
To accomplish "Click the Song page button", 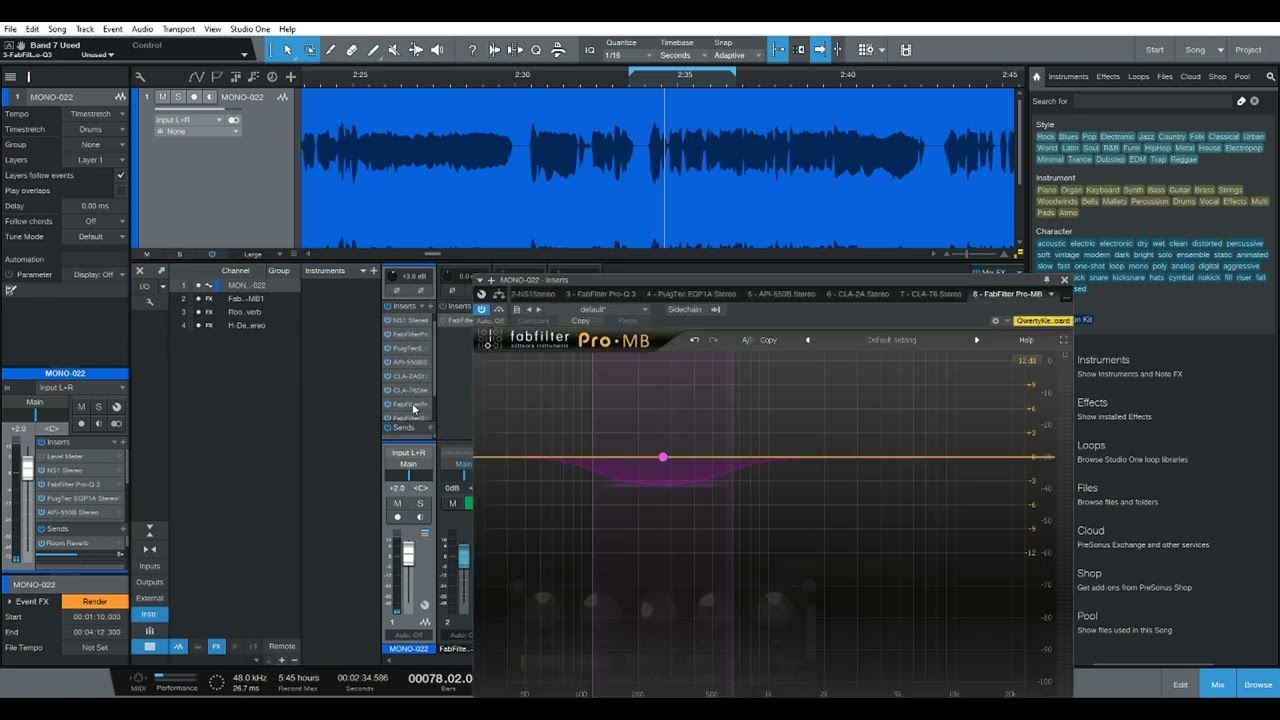I will (1195, 50).
